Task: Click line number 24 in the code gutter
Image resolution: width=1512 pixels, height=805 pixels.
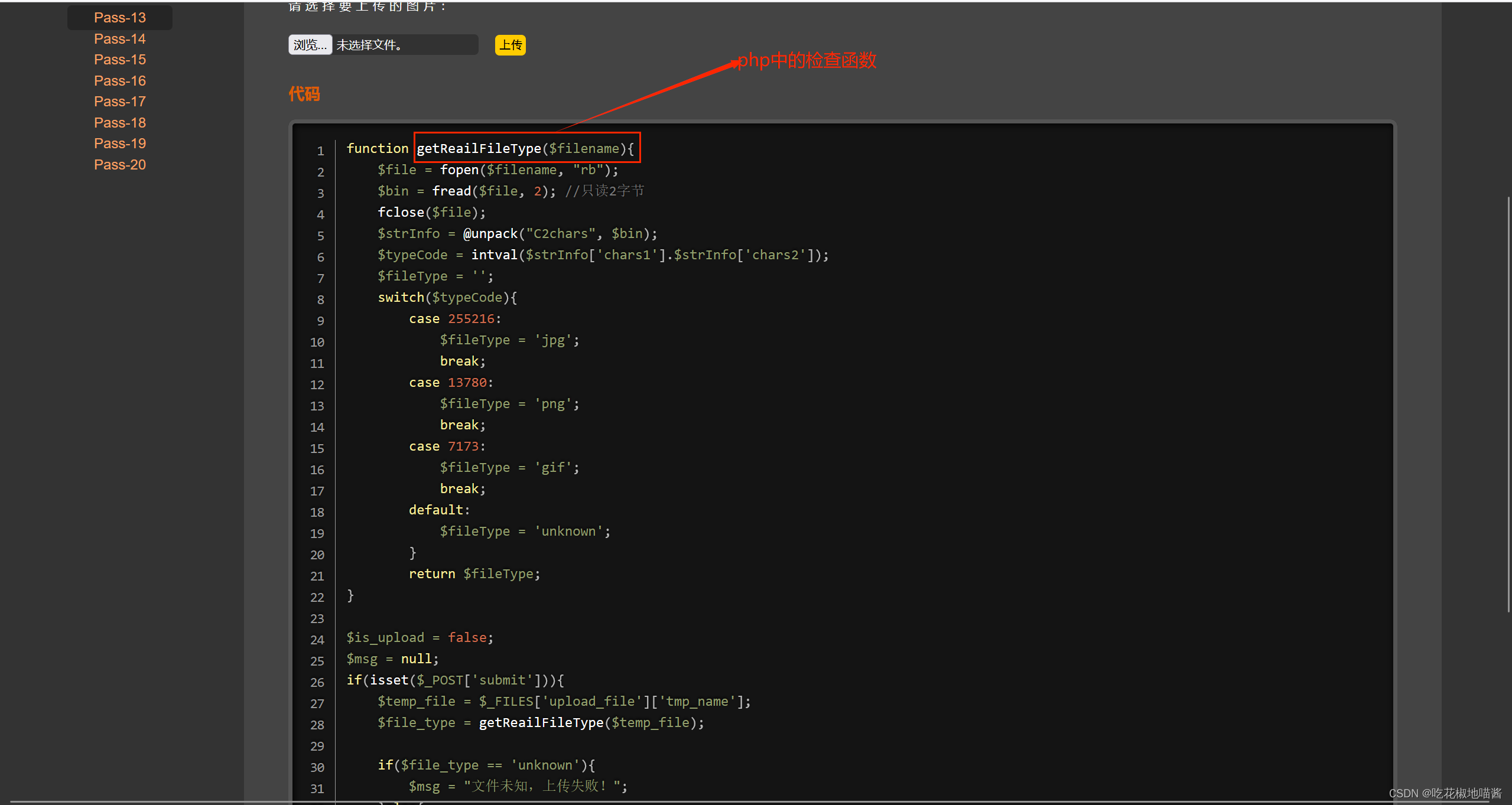Action: click(317, 640)
